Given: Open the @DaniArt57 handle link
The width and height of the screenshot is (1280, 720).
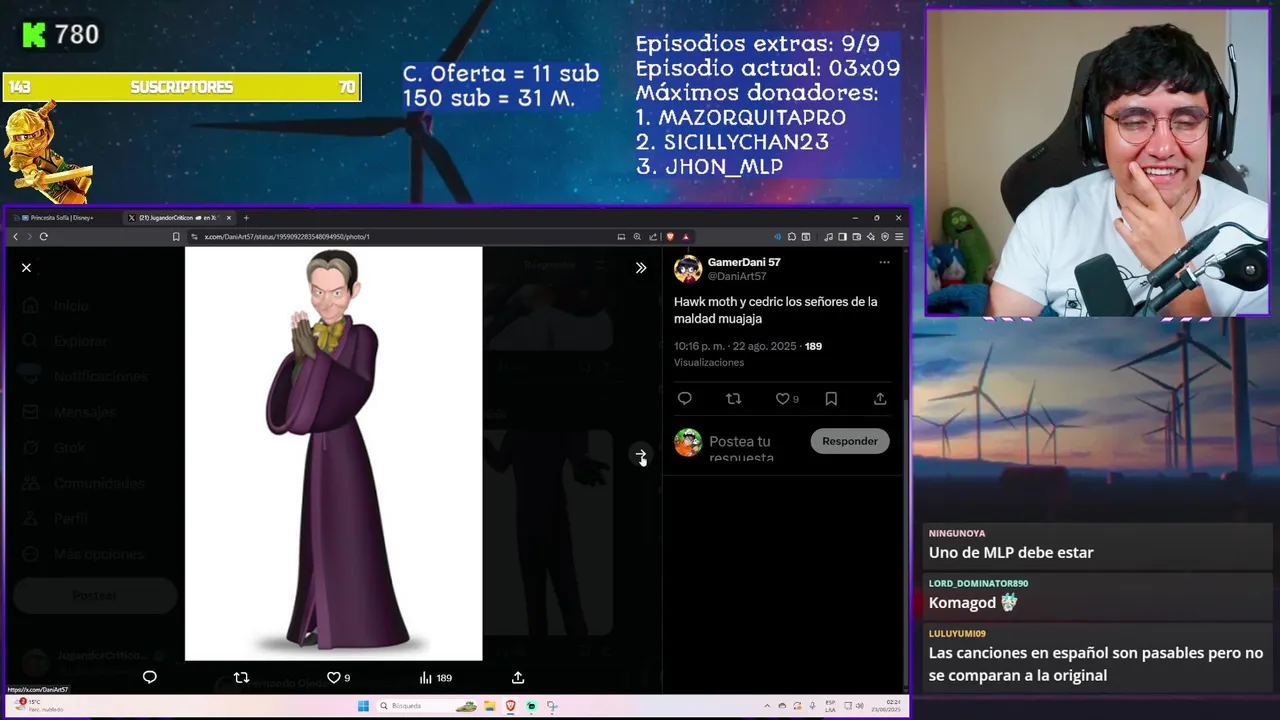Looking at the screenshot, I should click(x=737, y=276).
